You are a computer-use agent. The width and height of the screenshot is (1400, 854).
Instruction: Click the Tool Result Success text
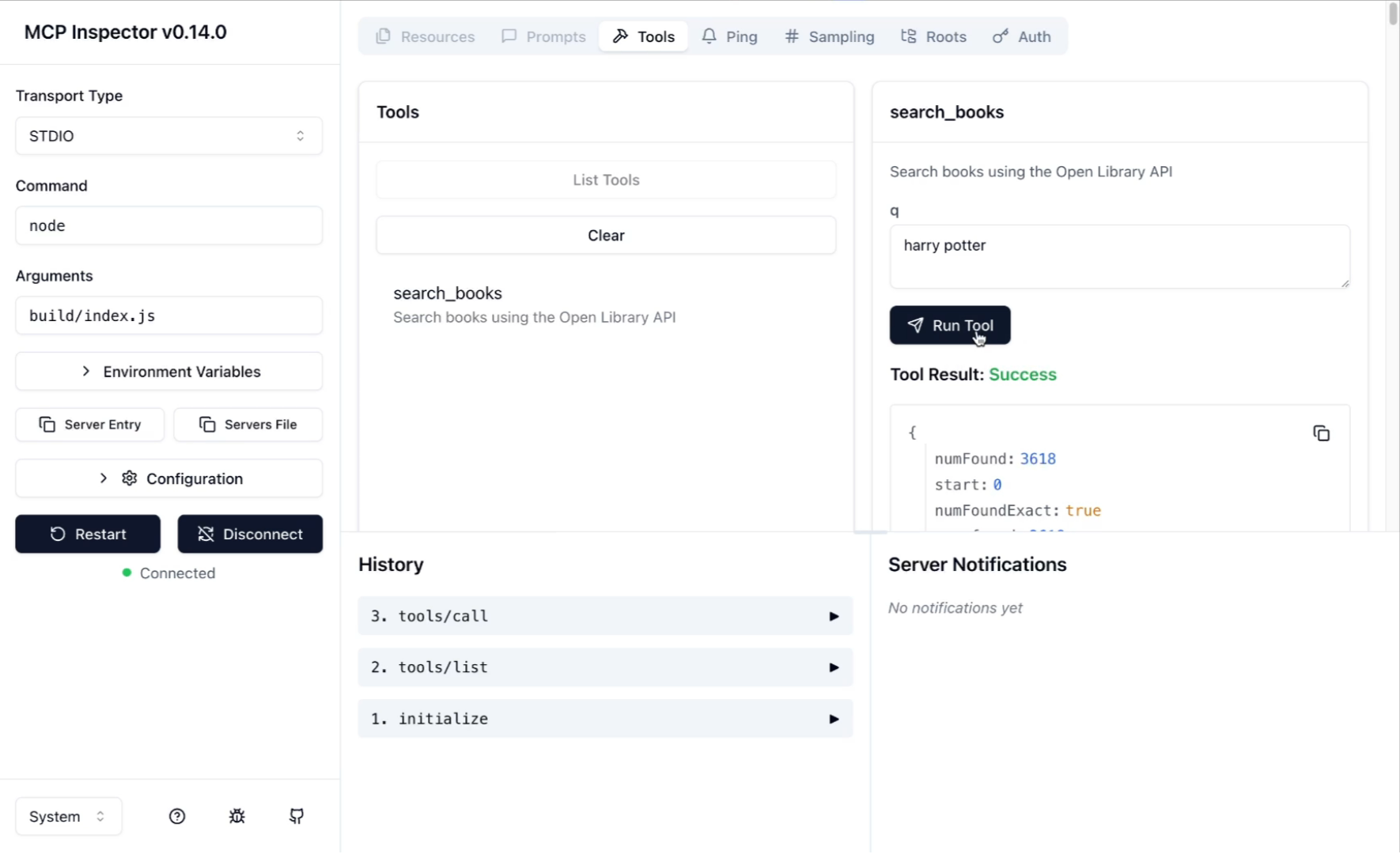tap(1023, 375)
